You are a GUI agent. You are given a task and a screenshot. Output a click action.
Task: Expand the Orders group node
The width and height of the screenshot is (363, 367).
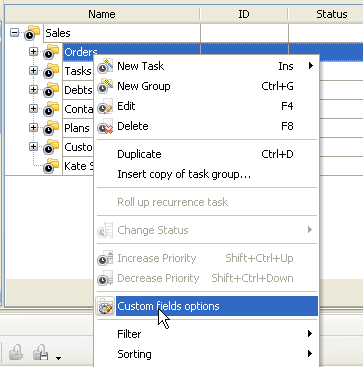click(33, 52)
